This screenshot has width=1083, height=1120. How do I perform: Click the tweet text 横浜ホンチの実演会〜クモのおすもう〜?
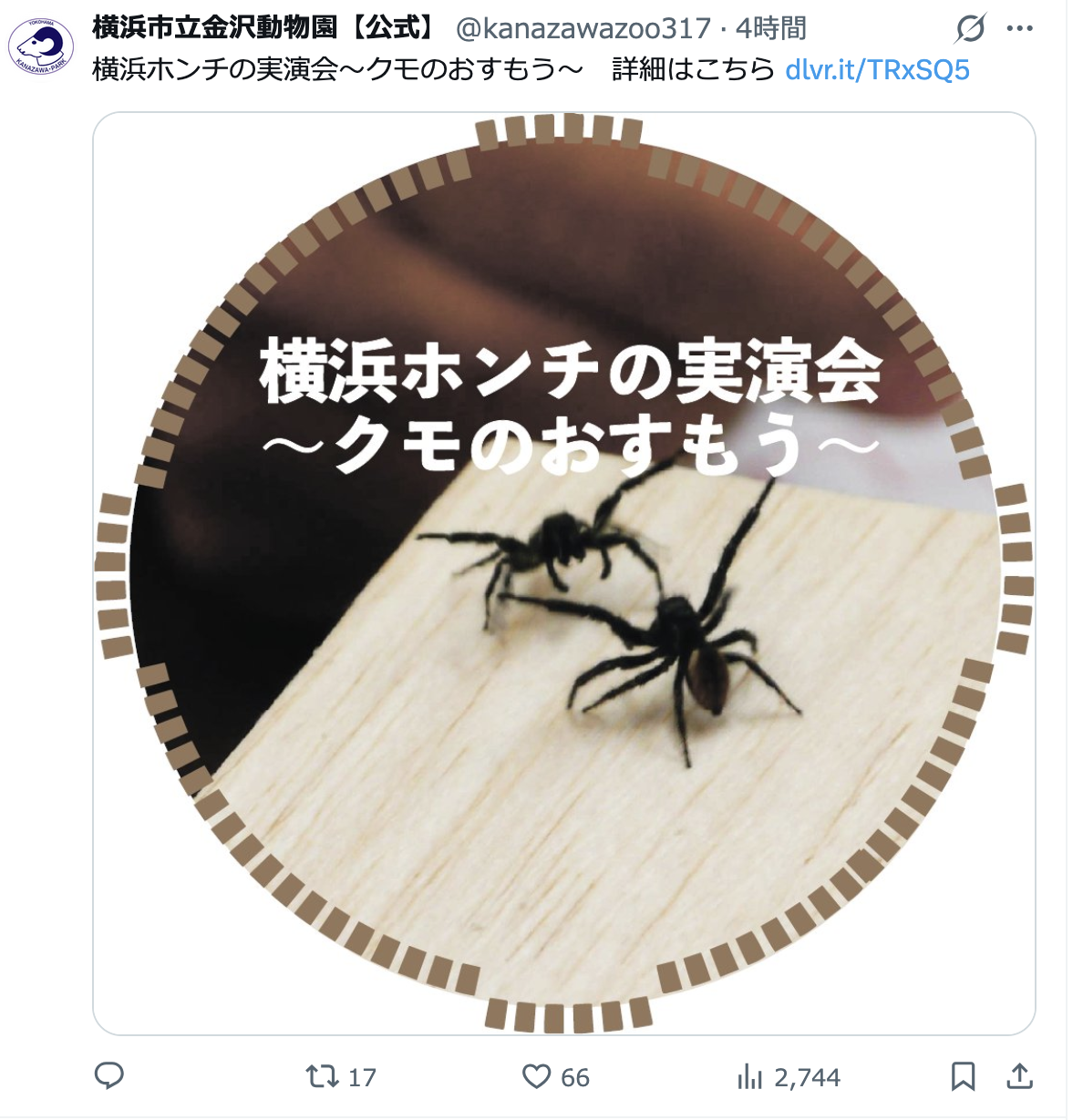coord(338,69)
